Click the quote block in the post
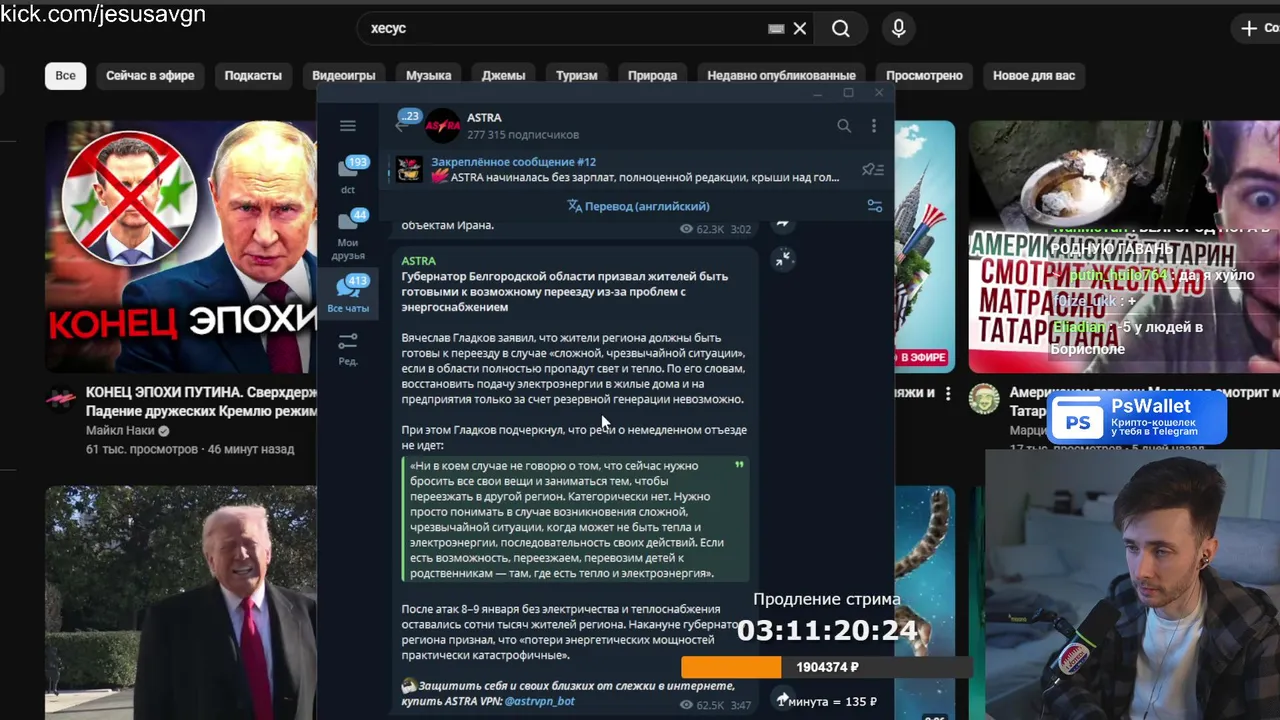The width and height of the screenshot is (1280, 720). click(575, 519)
